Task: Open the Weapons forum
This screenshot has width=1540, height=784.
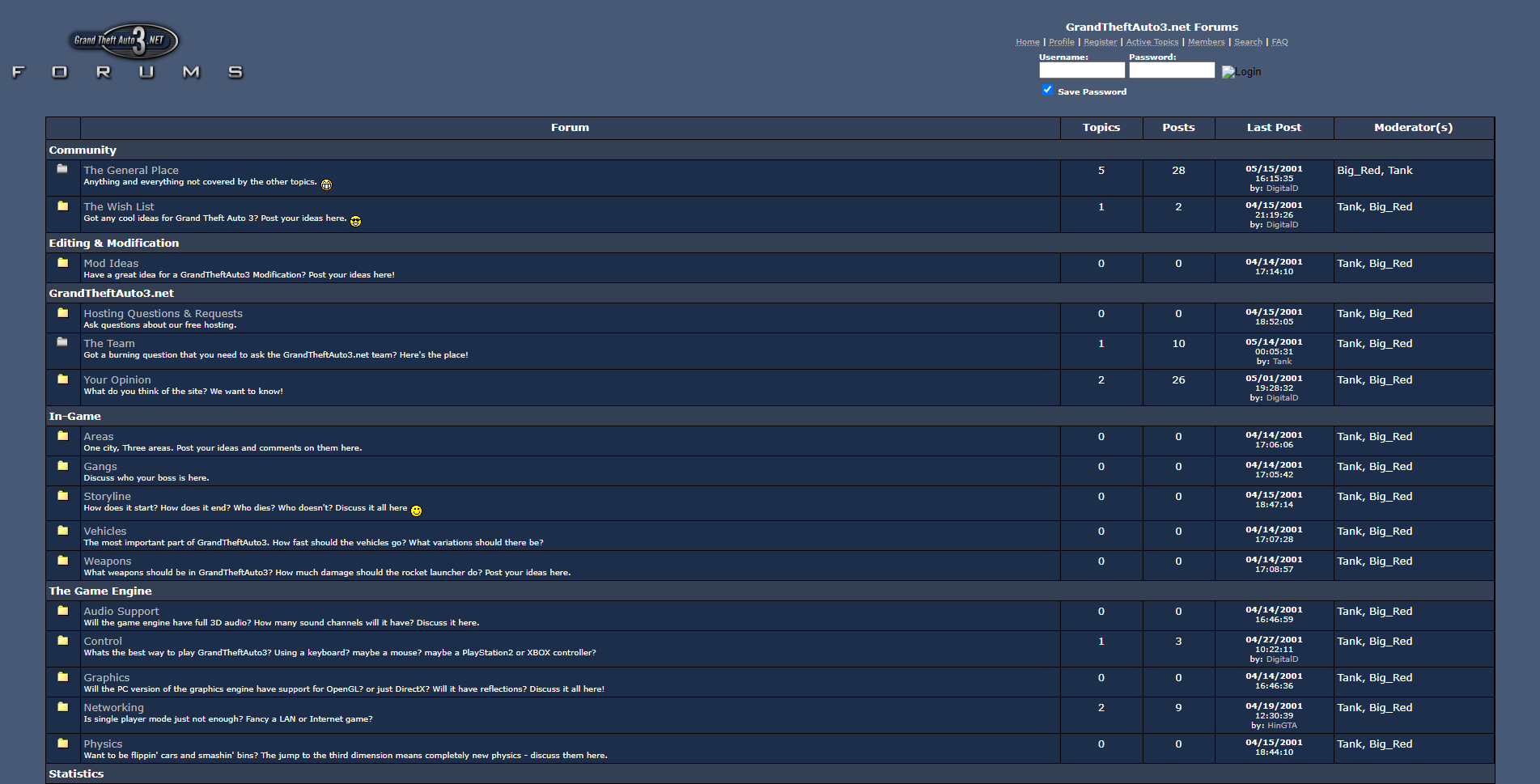Action: click(108, 561)
